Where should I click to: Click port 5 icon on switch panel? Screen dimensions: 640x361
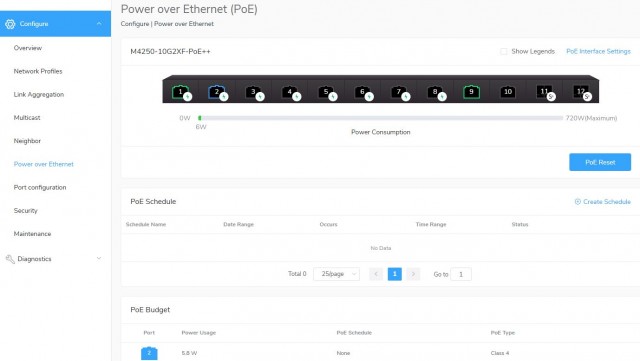[x=326, y=92]
